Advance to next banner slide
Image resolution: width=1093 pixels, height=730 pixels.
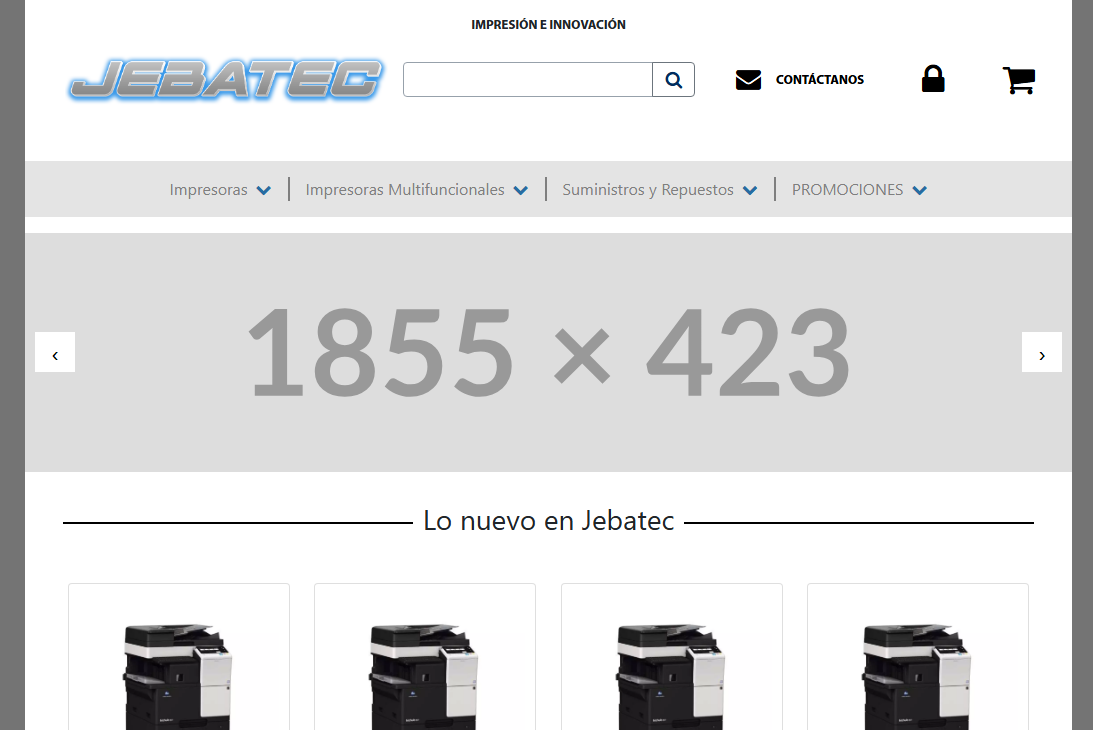(x=1041, y=353)
